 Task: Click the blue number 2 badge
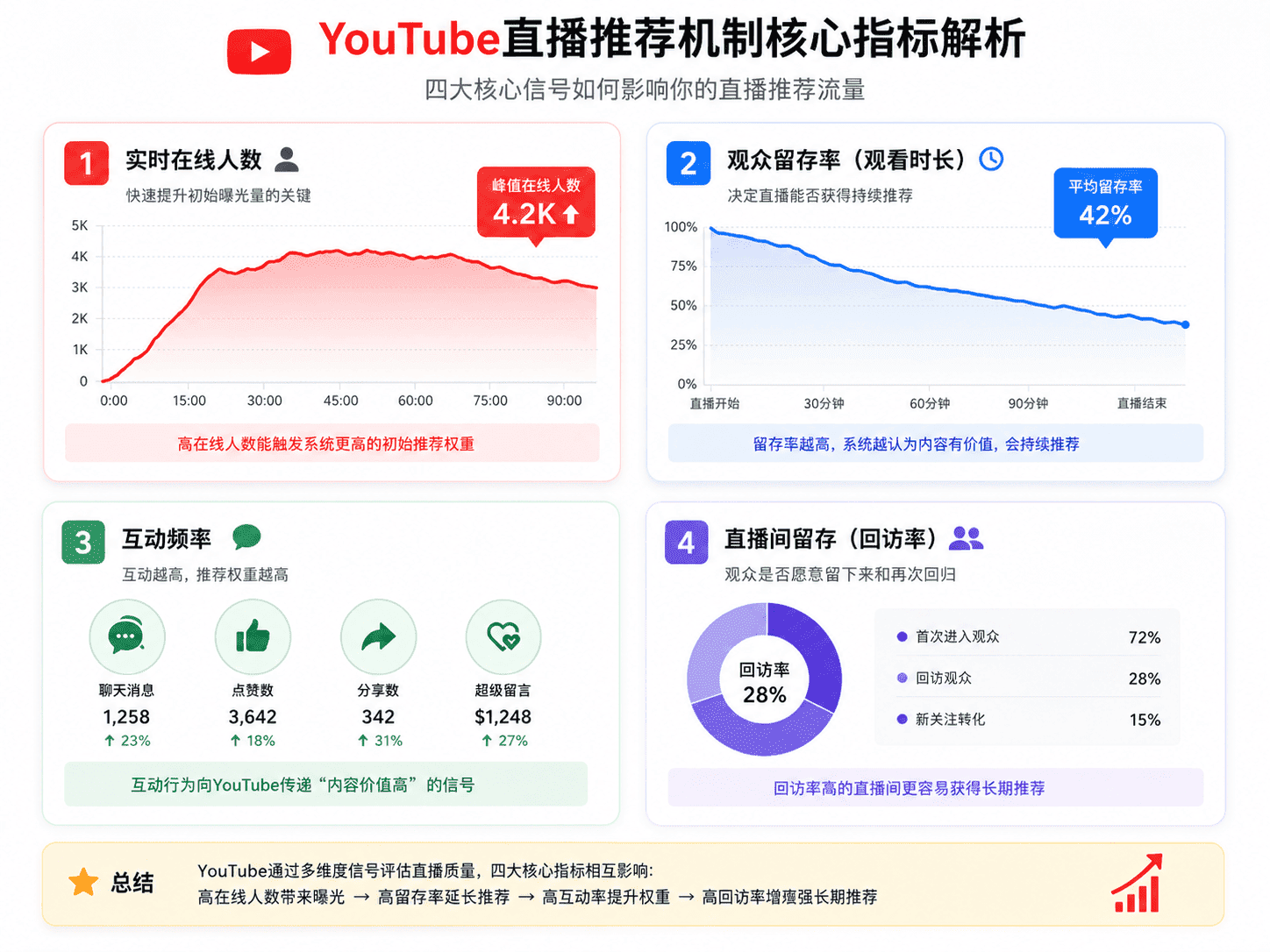coord(689,163)
